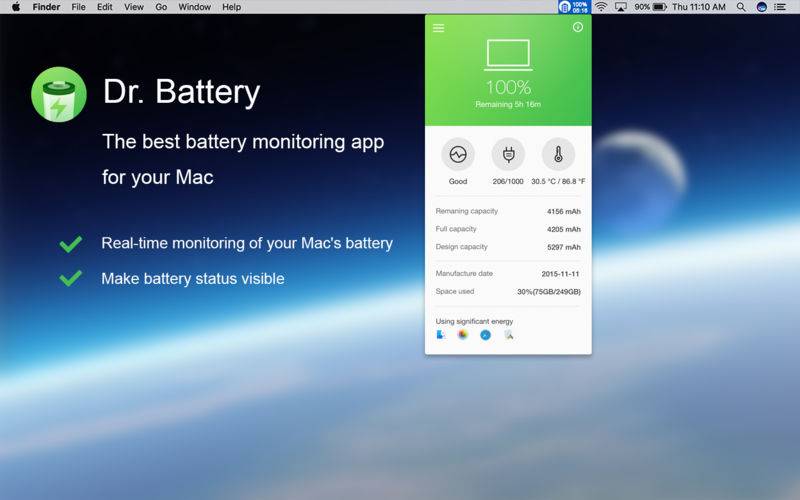Open the File menu
800x500 pixels.
point(79,7)
